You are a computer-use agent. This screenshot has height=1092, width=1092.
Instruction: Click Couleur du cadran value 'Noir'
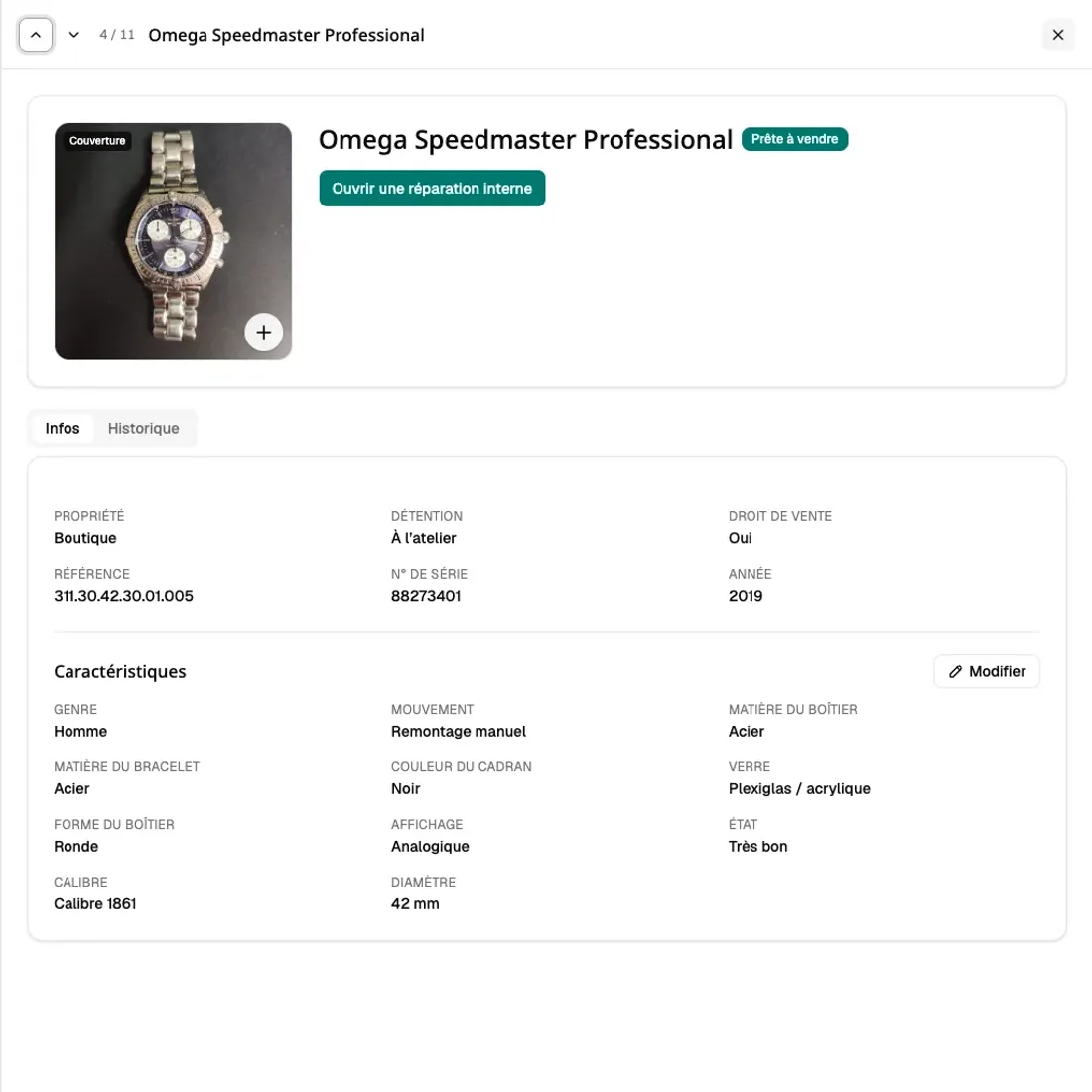[405, 789]
